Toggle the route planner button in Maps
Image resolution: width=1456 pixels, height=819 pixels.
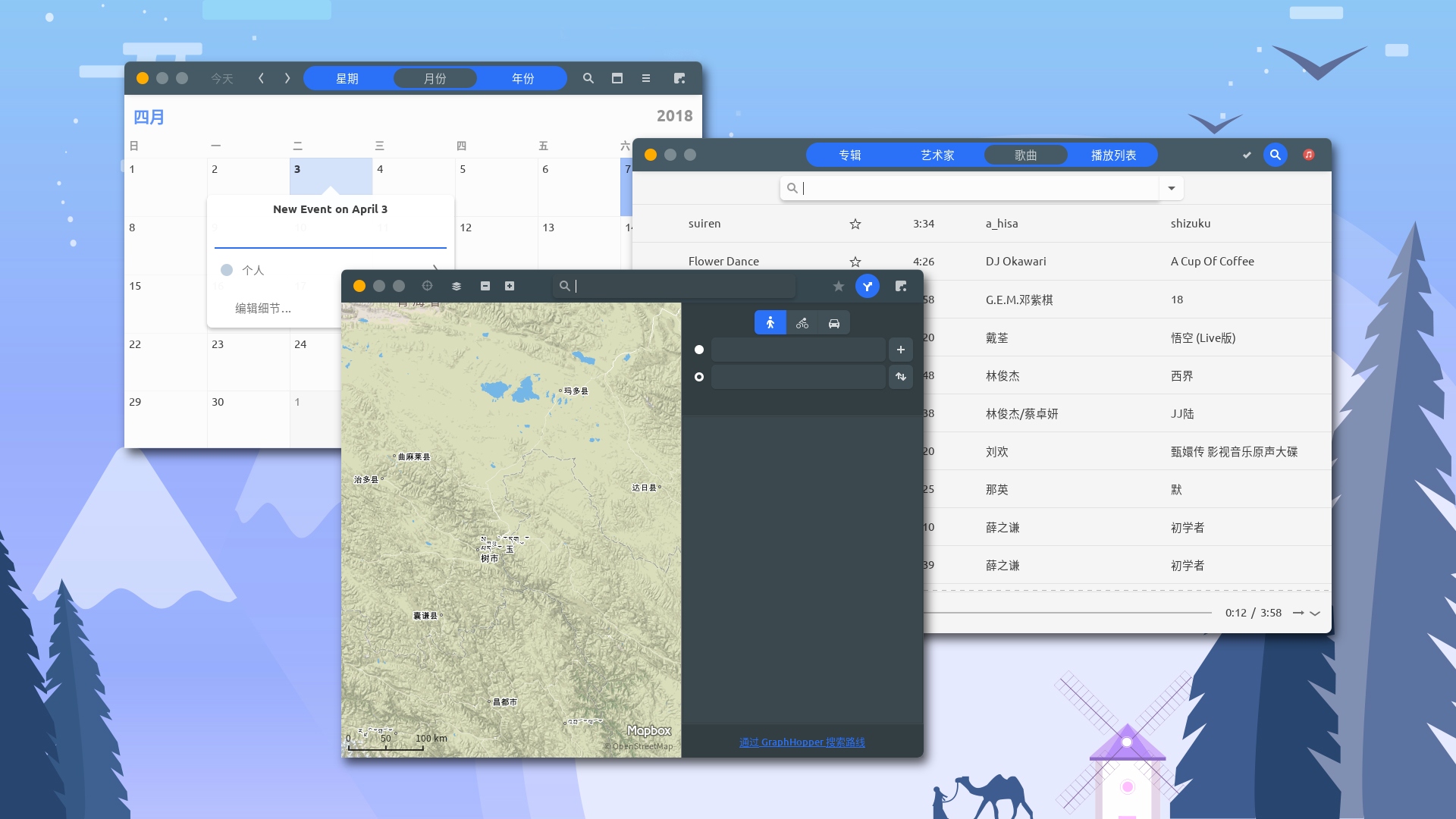coord(868,286)
